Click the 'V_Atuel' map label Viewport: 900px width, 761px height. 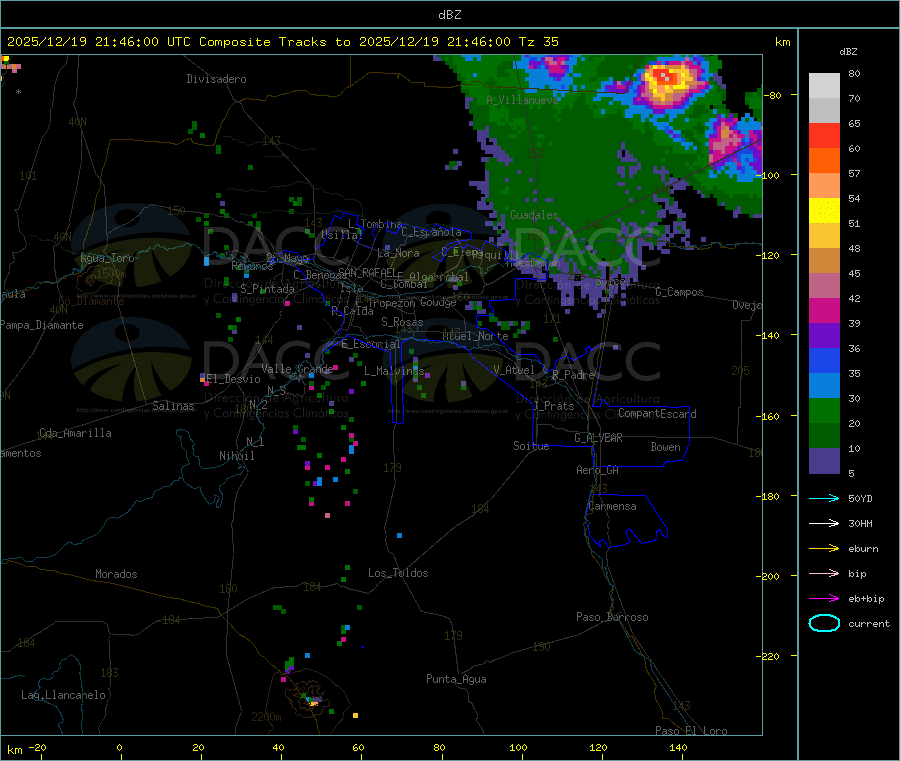514,370
